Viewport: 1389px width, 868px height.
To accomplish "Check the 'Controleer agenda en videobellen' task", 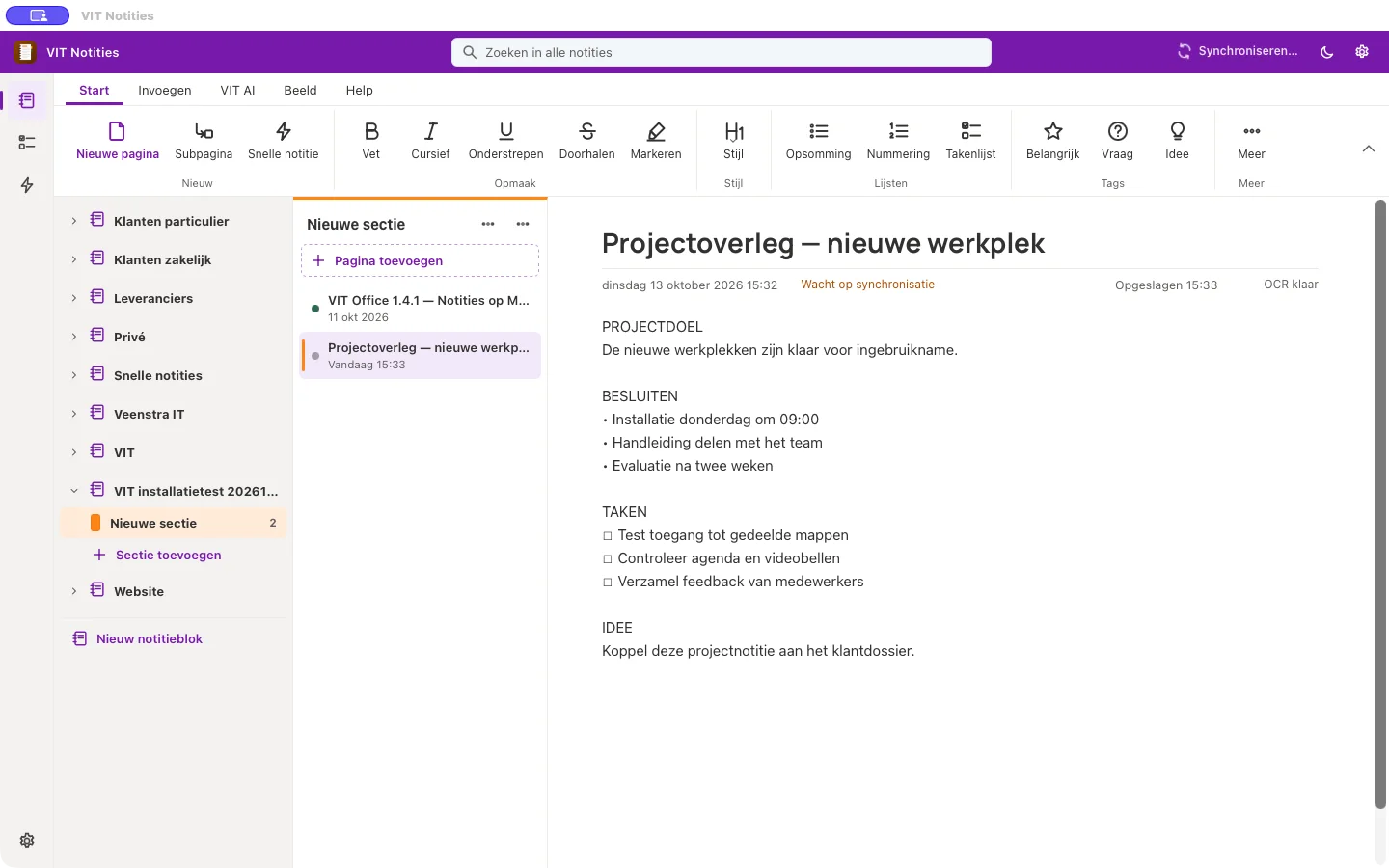I will click(x=608, y=559).
